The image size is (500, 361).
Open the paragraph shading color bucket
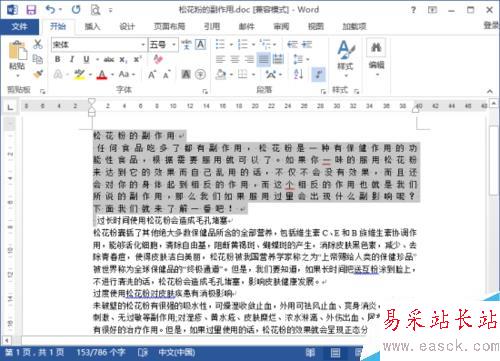(221, 74)
